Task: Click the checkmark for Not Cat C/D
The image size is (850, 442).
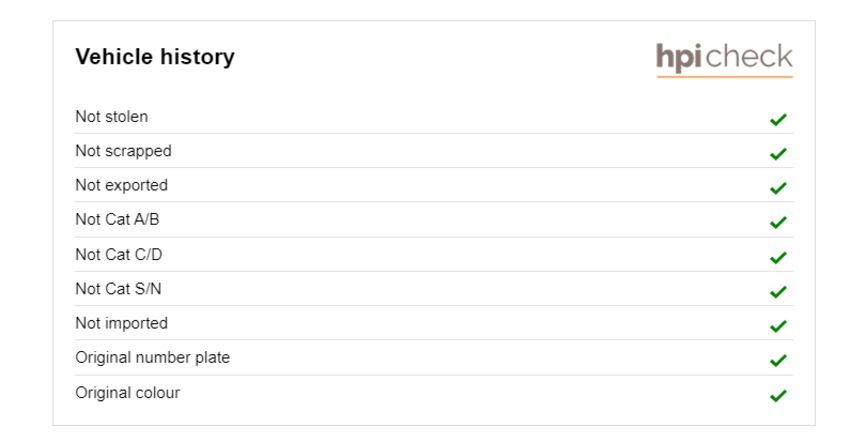Action: (x=778, y=258)
